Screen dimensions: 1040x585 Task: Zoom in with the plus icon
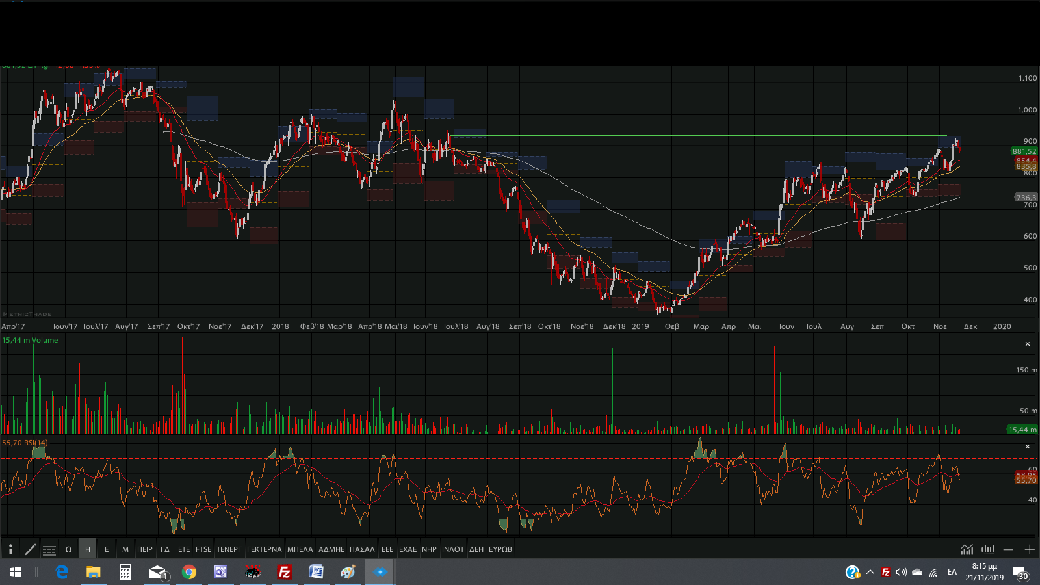click(x=1029, y=549)
